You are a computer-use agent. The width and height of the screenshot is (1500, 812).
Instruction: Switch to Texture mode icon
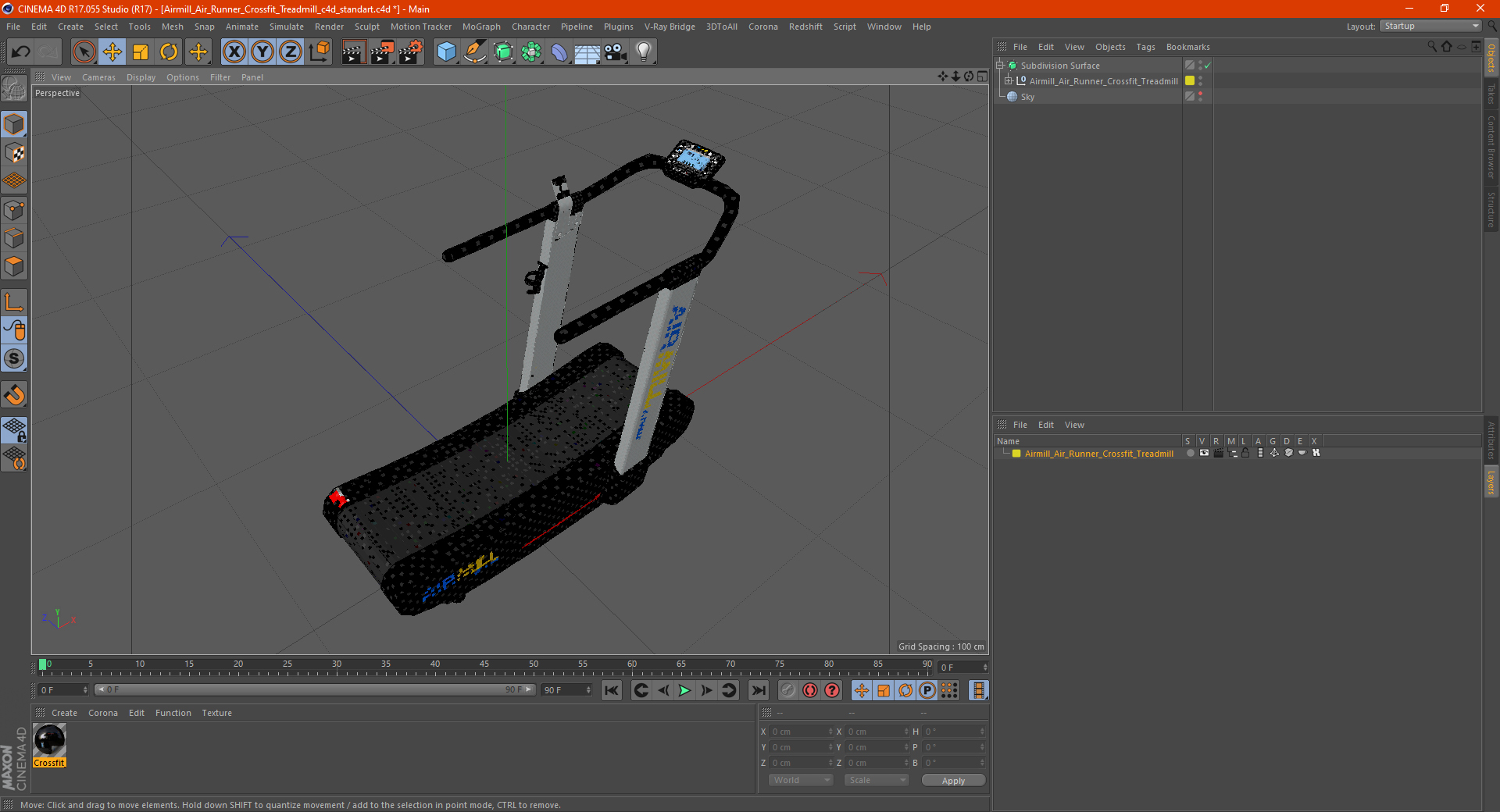tap(14, 152)
